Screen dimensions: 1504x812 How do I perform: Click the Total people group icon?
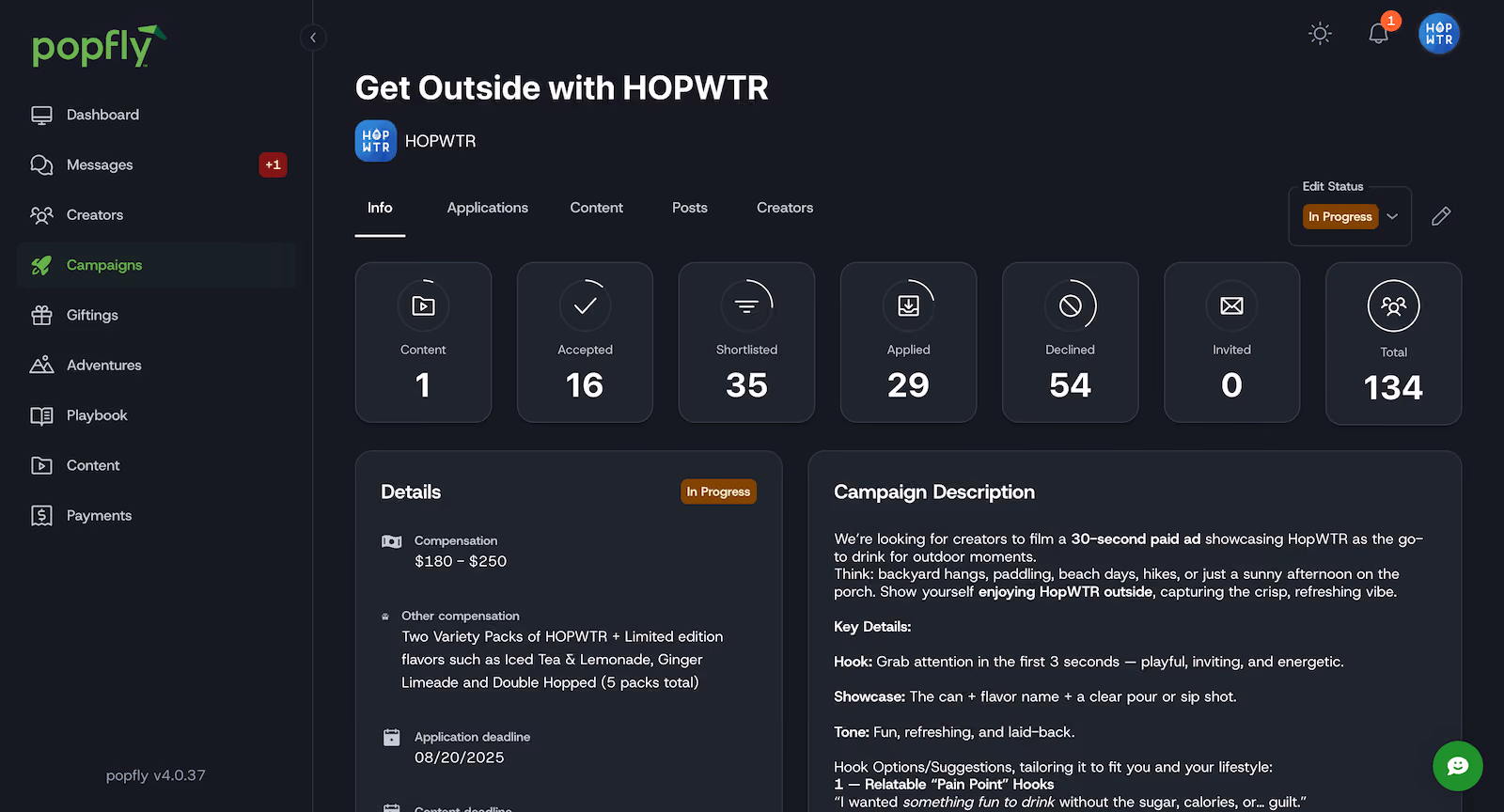click(1393, 305)
